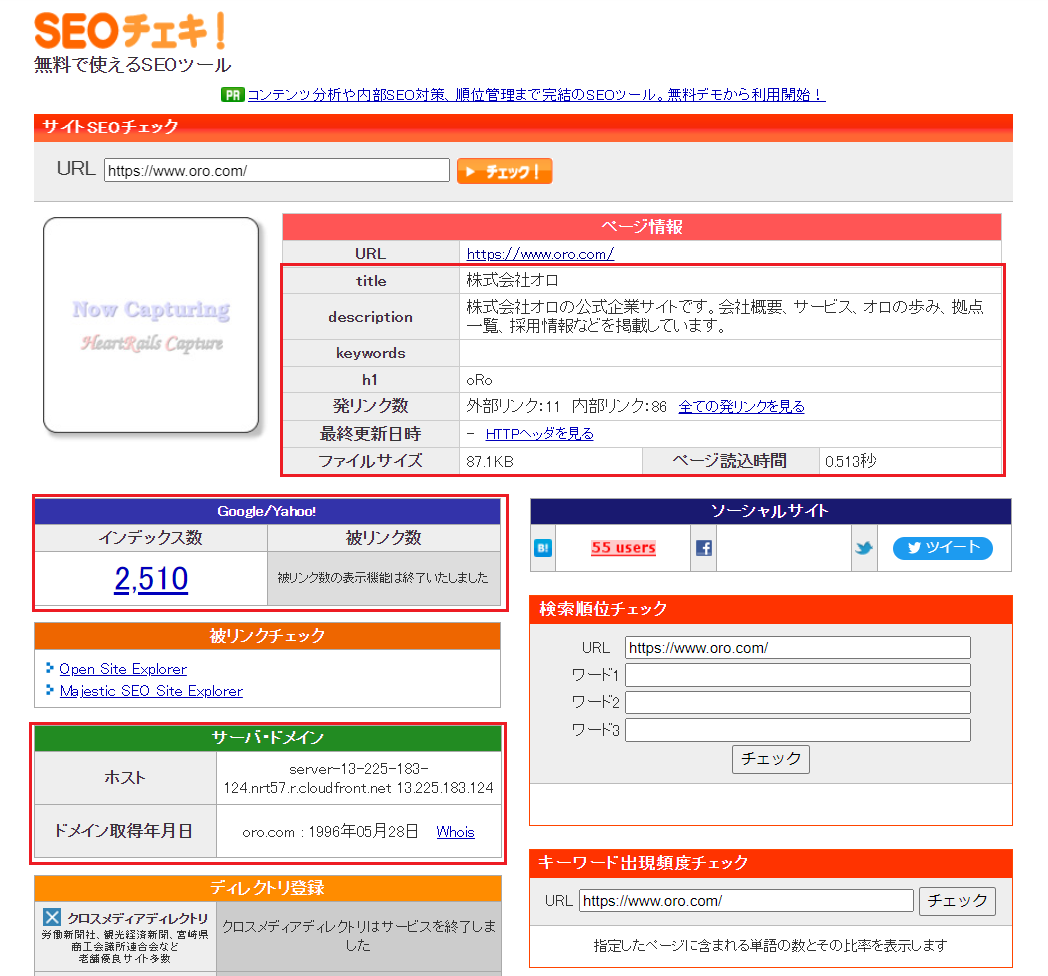Focus the site SEO check URL field
This screenshot has height=976, width=1048.
point(277,170)
